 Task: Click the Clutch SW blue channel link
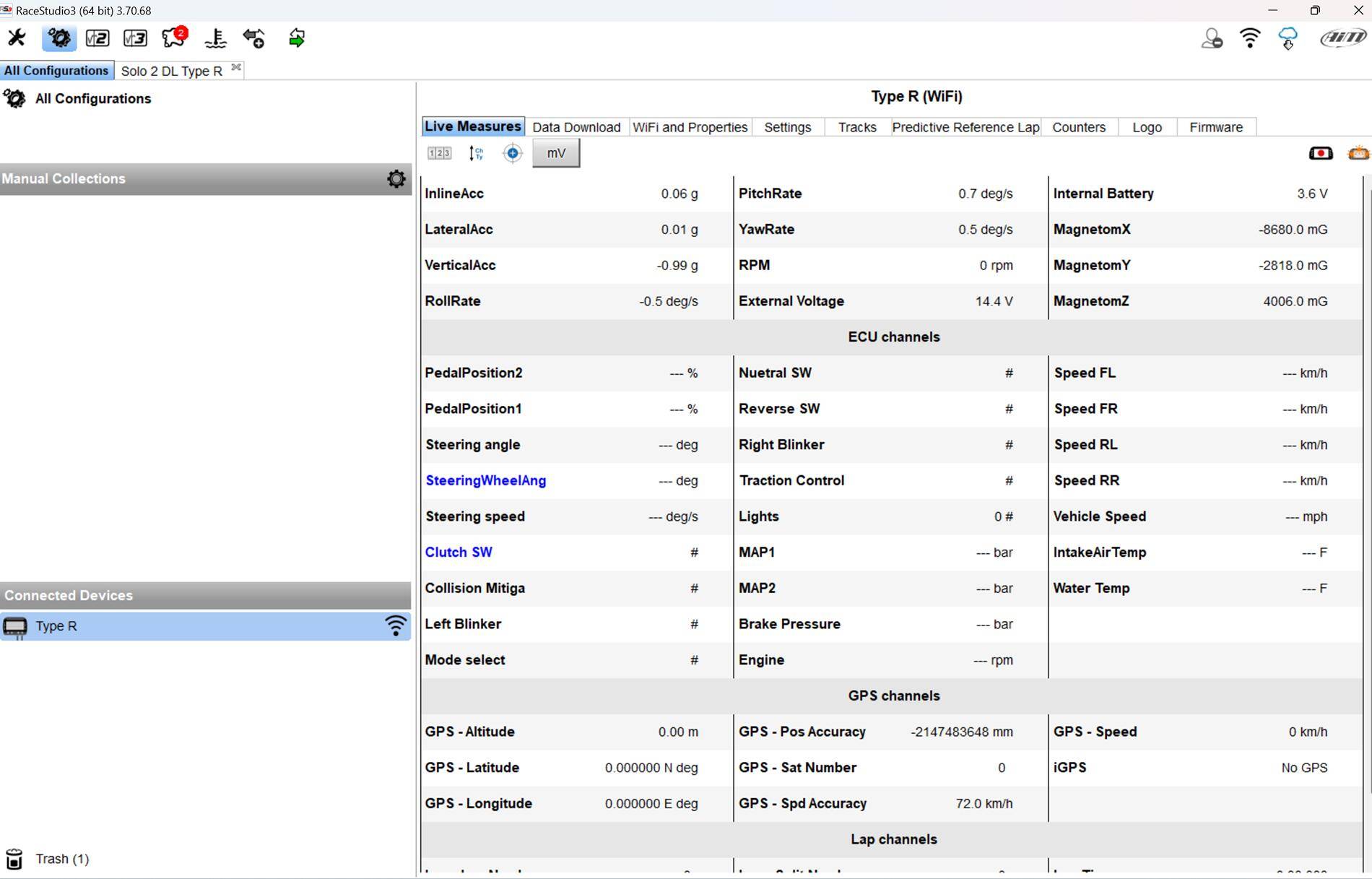459,552
